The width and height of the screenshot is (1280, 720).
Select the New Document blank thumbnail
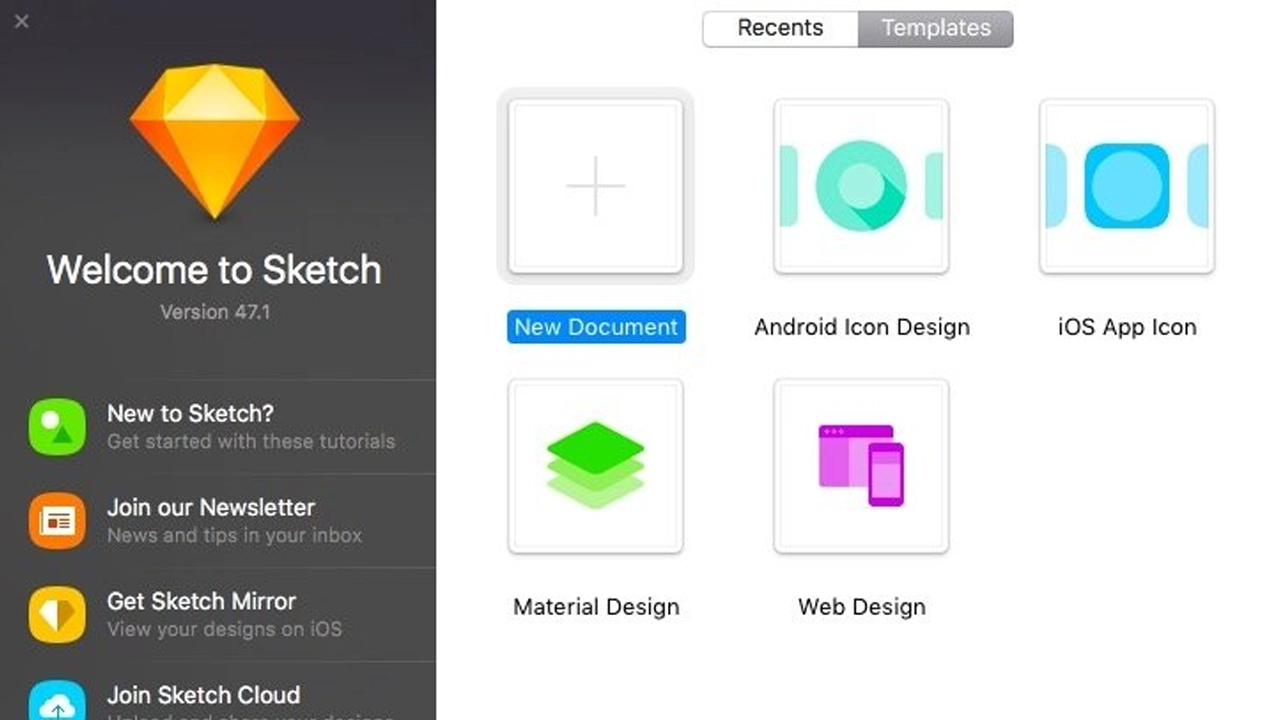[x=596, y=186]
